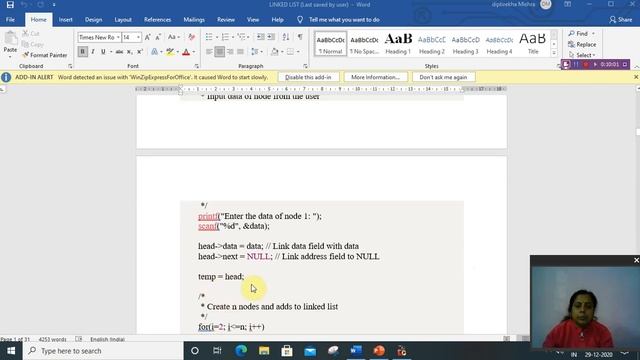
Task: Shrink font size icon
Action: pyautogui.click(x=158, y=37)
